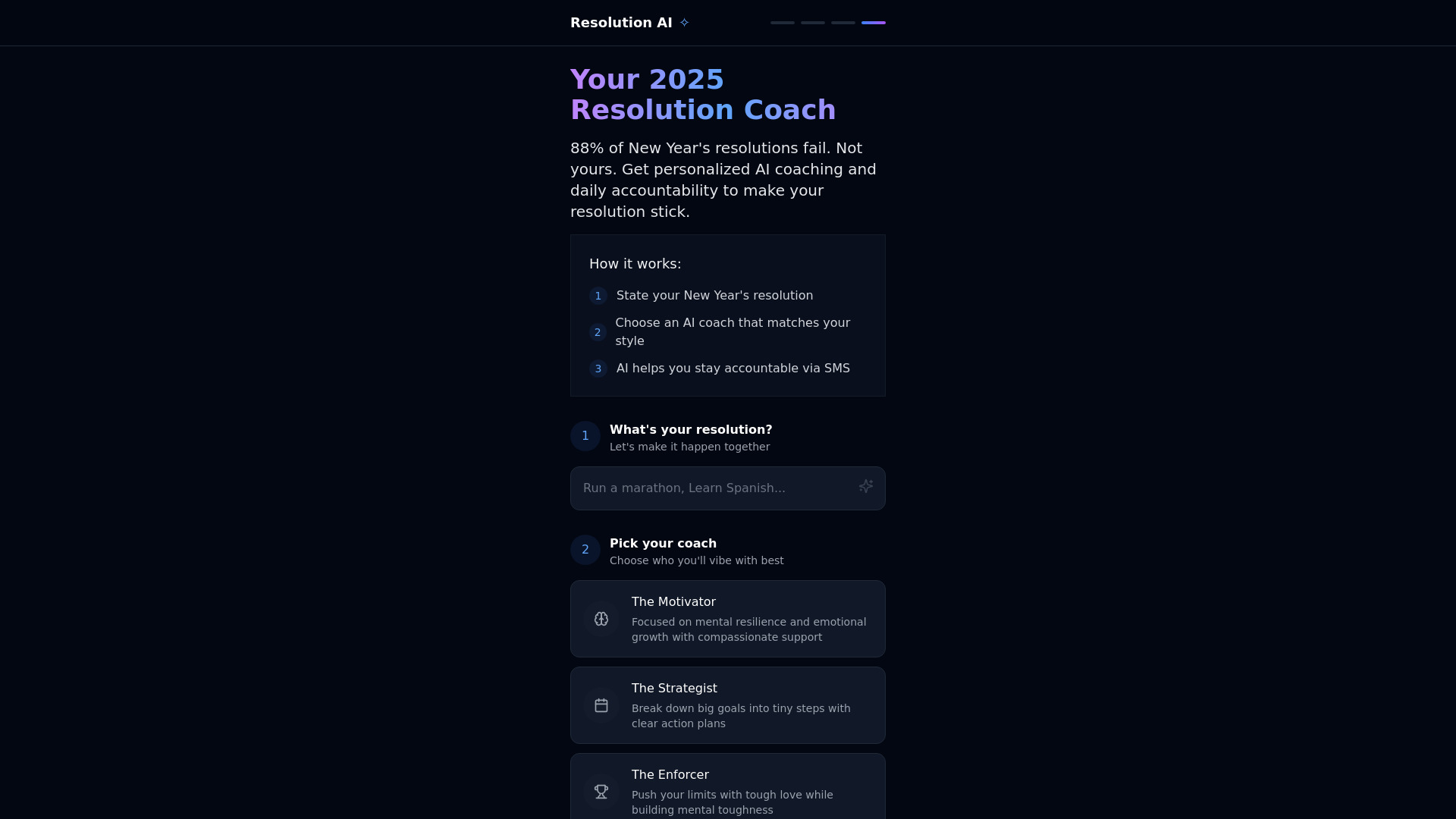Image resolution: width=1456 pixels, height=819 pixels.
Task: Click the numbered badge beside "Pick your coach"
Action: [x=585, y=549]
